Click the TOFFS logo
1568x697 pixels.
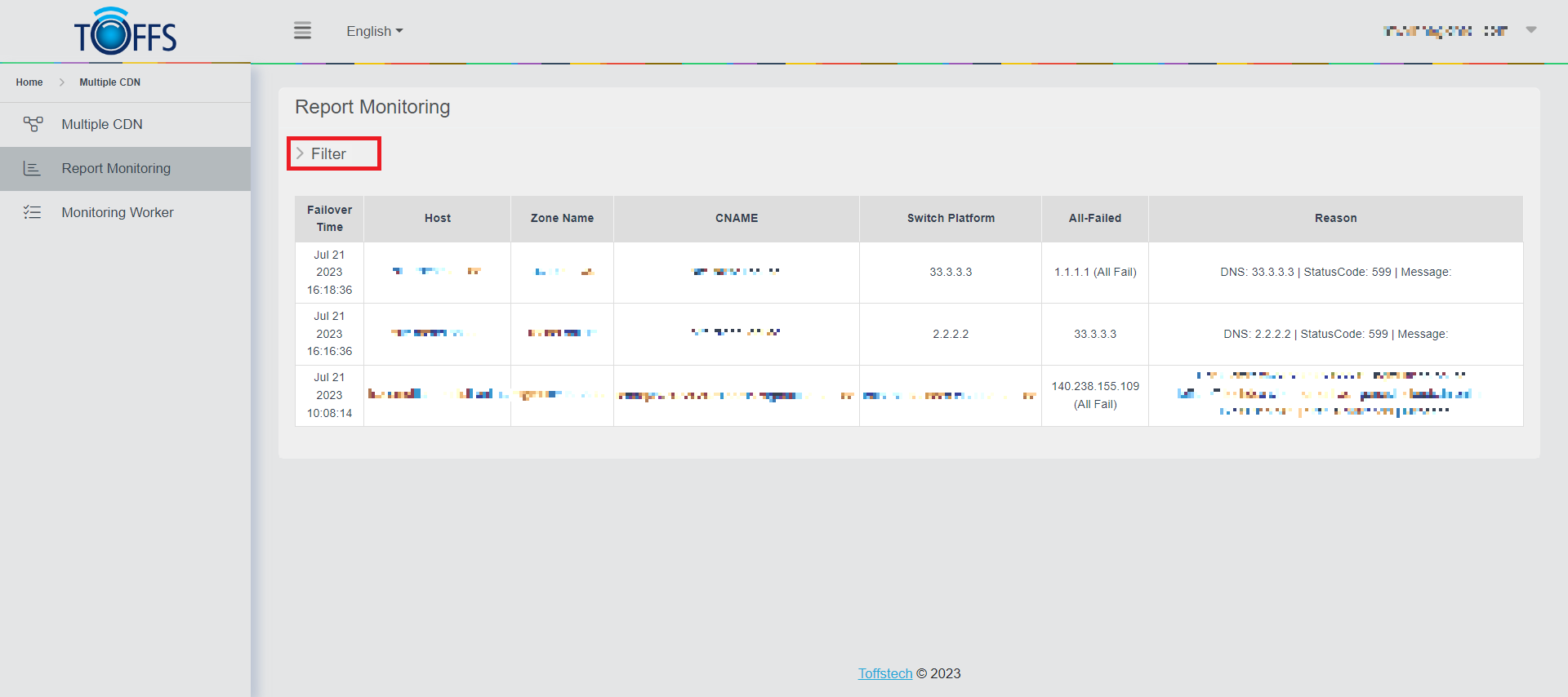[x=125, y=32]
